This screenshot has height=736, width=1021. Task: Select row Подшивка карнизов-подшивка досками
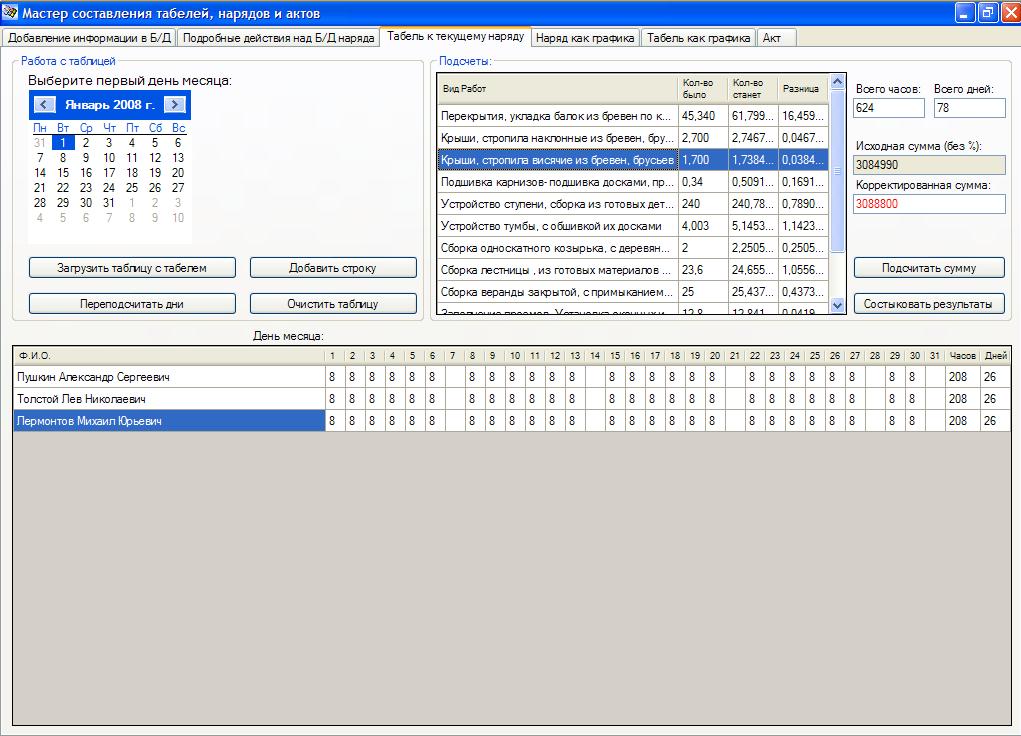[633, 182]
